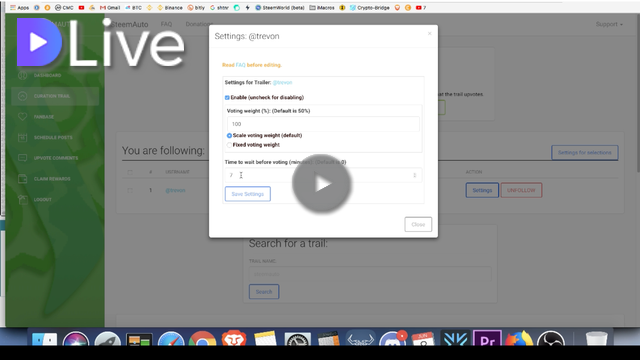
Task: Go to SteemAuto home link
Action: (x=129, y=24)
